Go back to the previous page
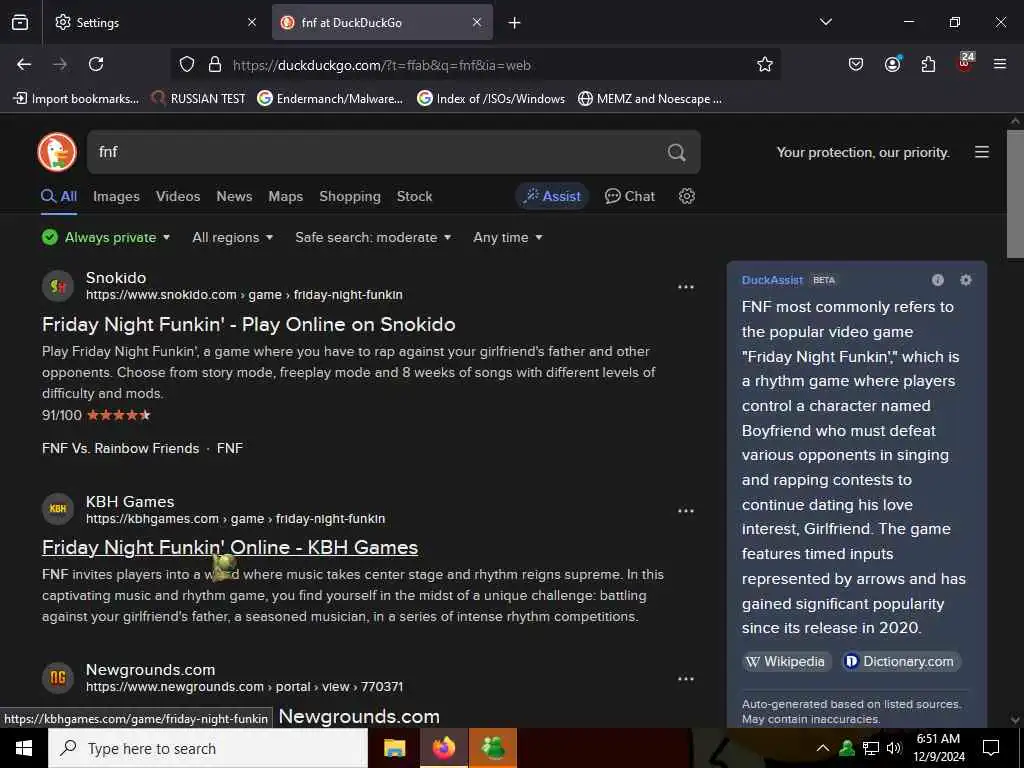 pyautogui.click(x=24, y=64)
